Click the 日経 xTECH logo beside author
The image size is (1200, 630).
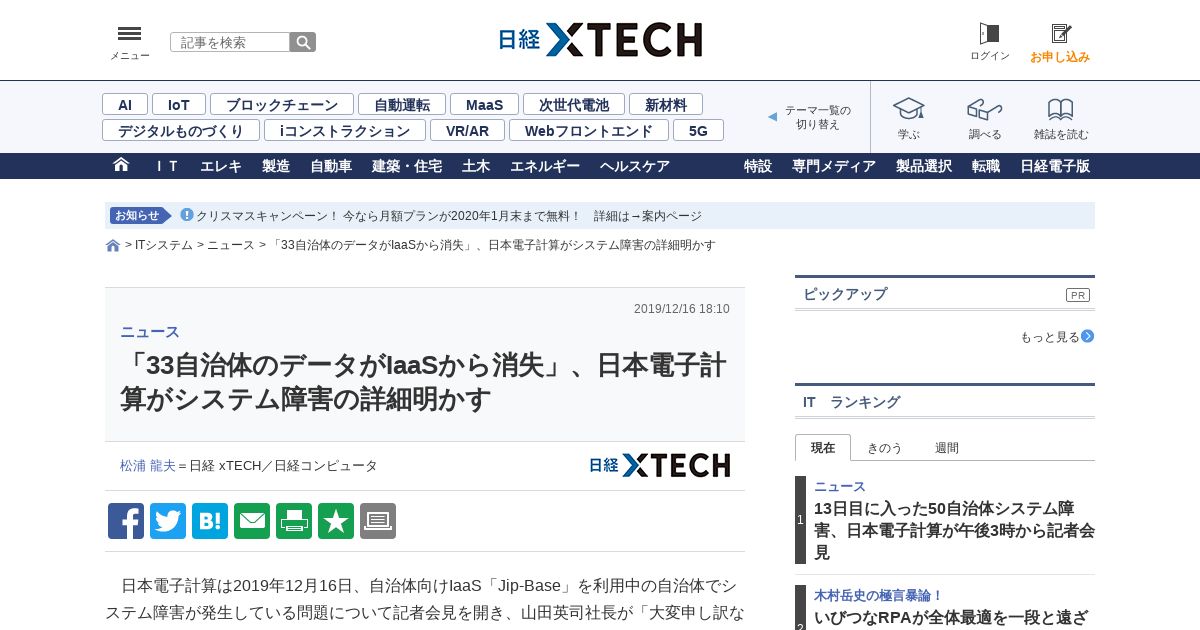(659, 465)
